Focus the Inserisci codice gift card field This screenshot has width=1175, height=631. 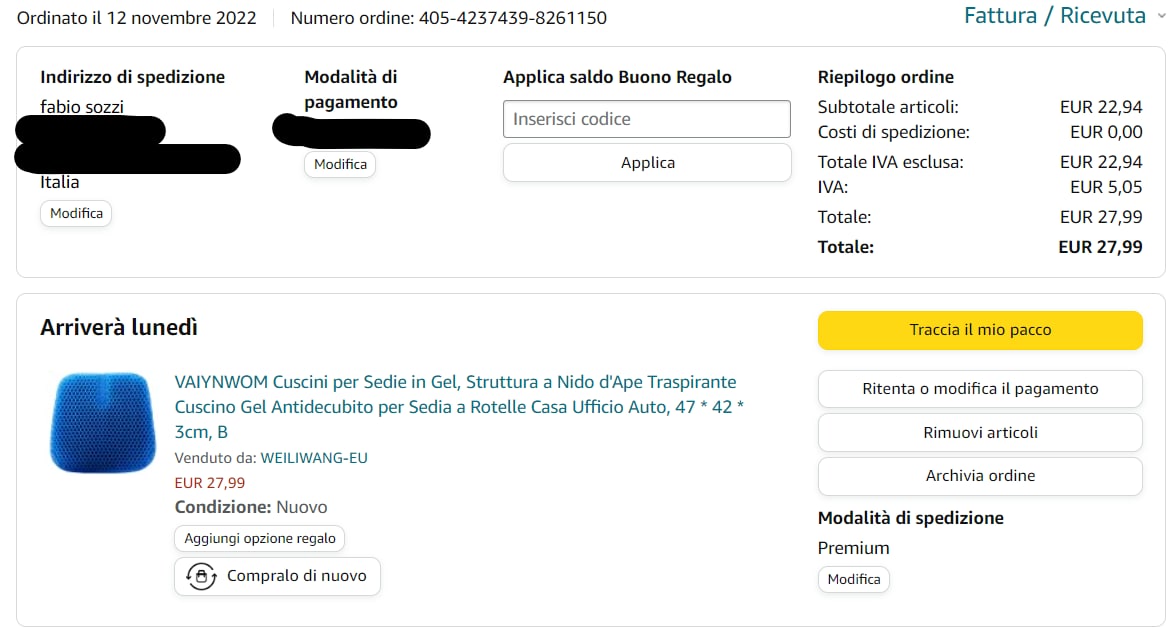[646, 119]
